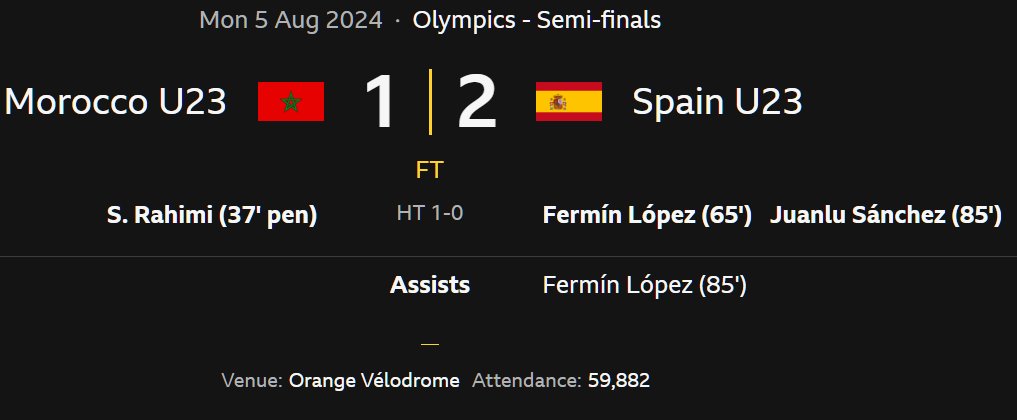Click the Mon 5 Aug 2024 date
Image resolution: width=1017 pixels, height=420 pixels.
291,20
